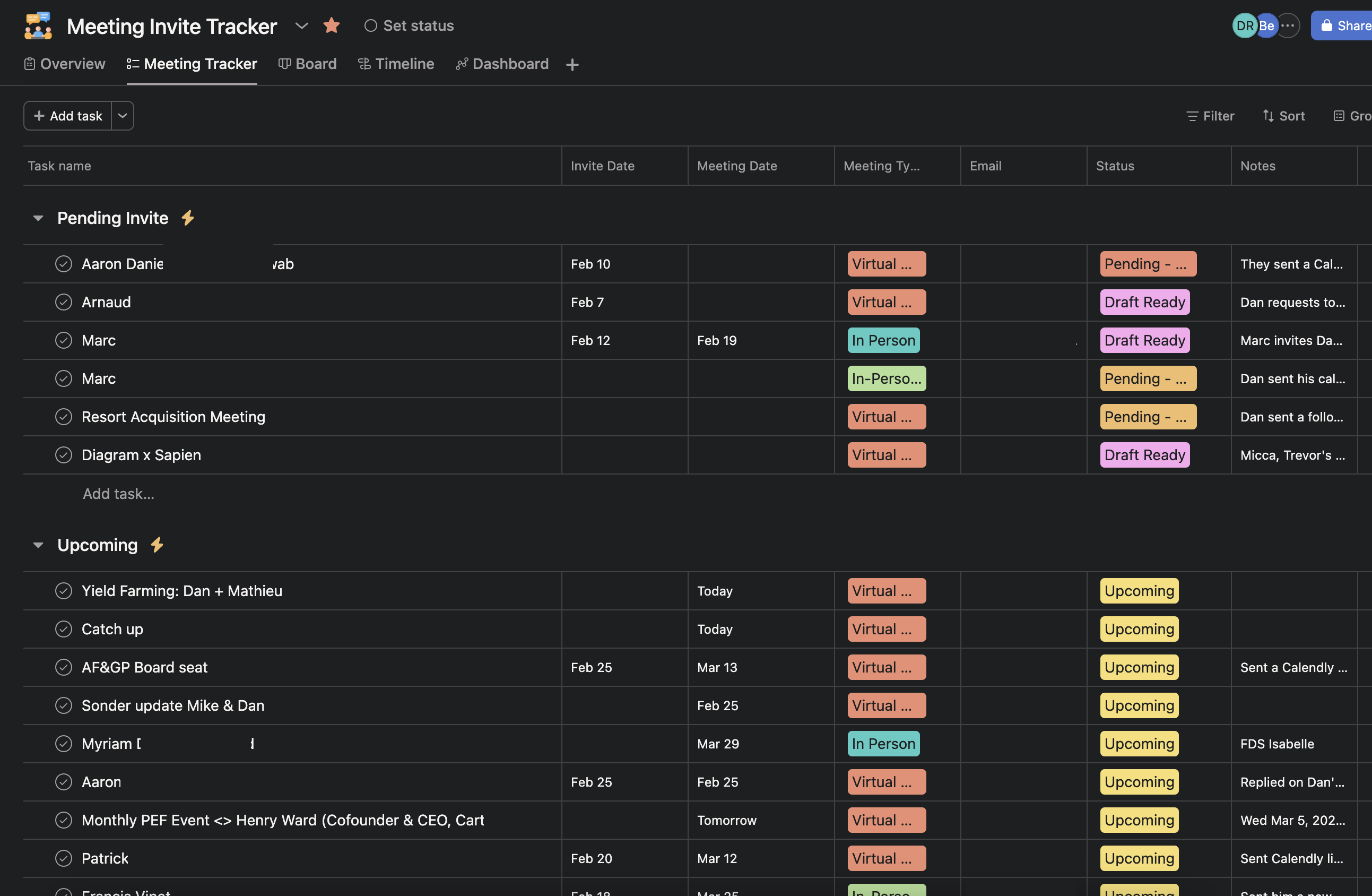Click the FDS Isabelle note

pos(1277,744)
